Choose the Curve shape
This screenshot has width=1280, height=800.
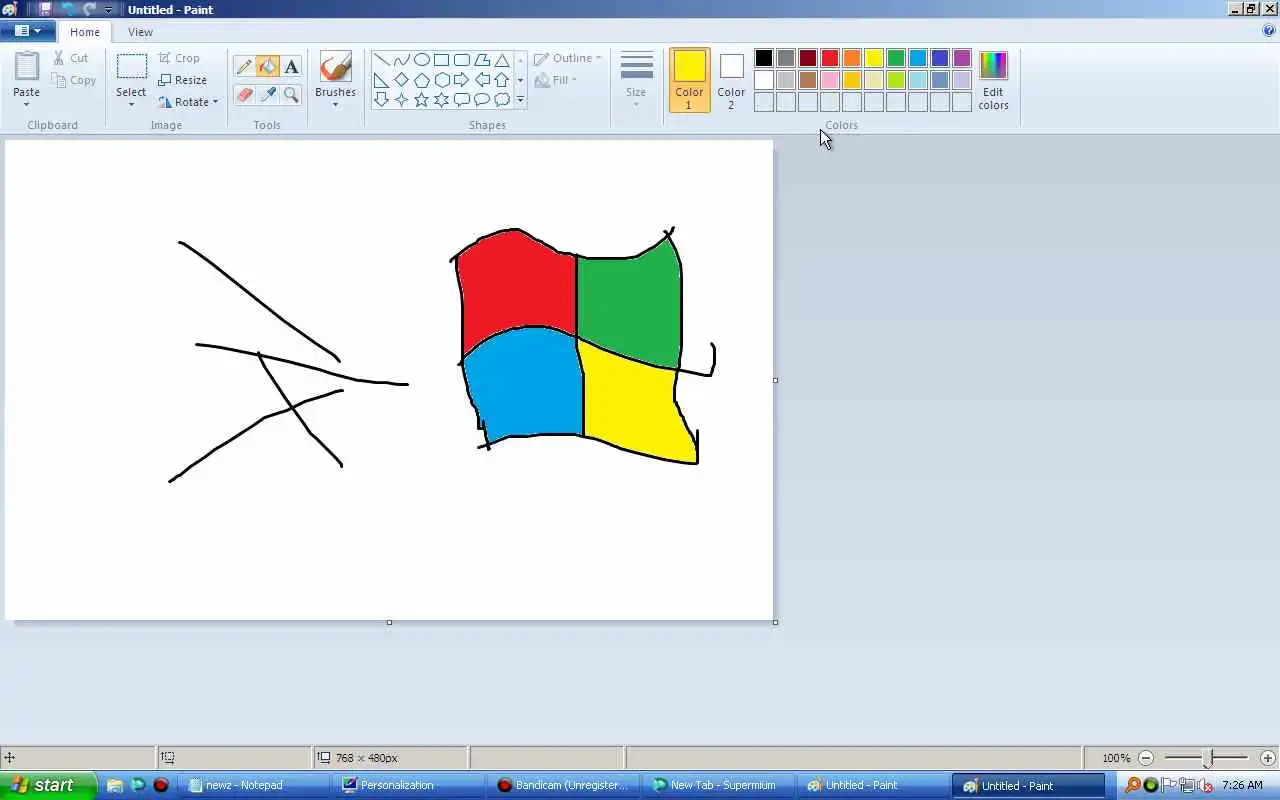pyautogui.click(x=401, y=60)
